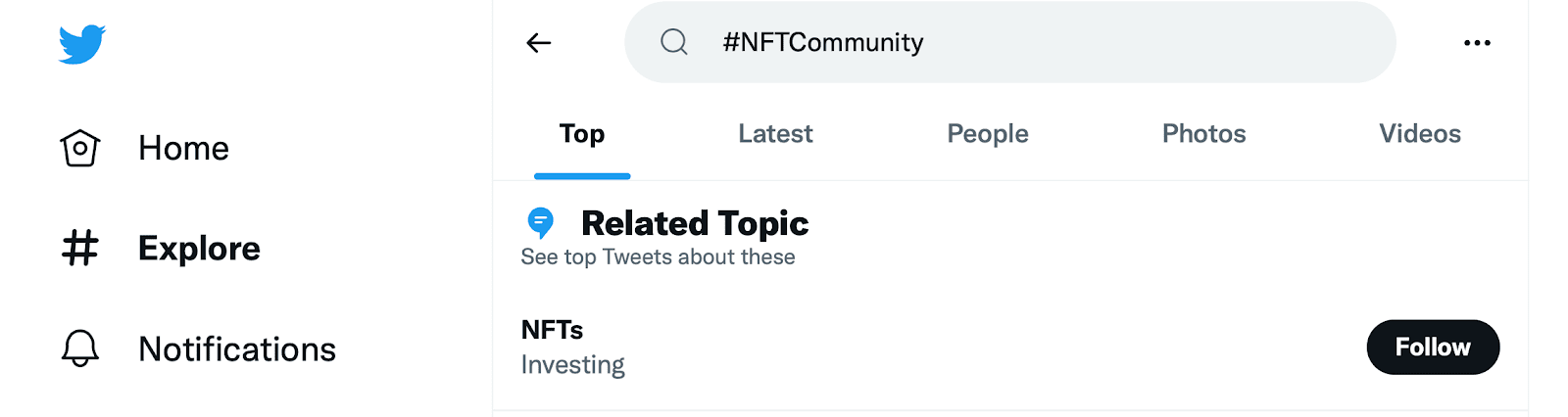The height and width of the screenshot is (417, 1568).
Task: Click the #NFTCommunity search field
Action: pos(1009,43)
